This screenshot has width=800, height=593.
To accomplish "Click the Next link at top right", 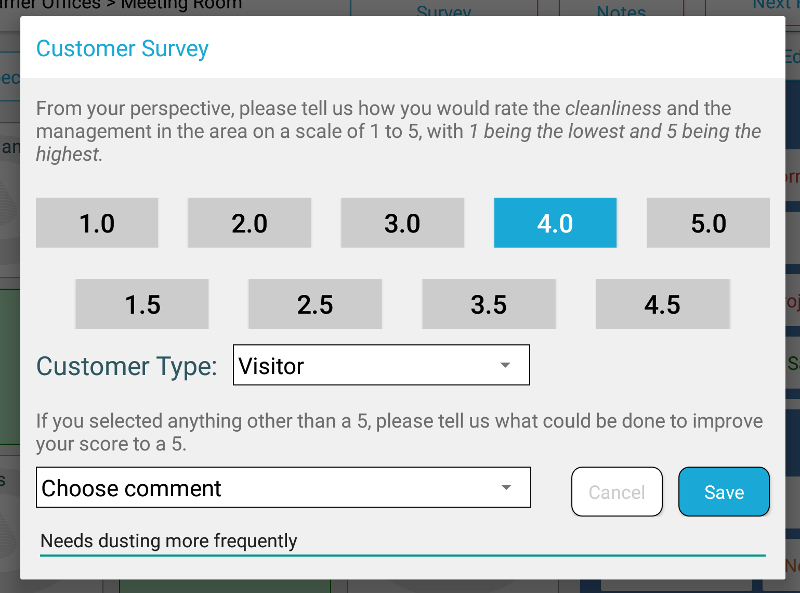I will click(770, 5).
